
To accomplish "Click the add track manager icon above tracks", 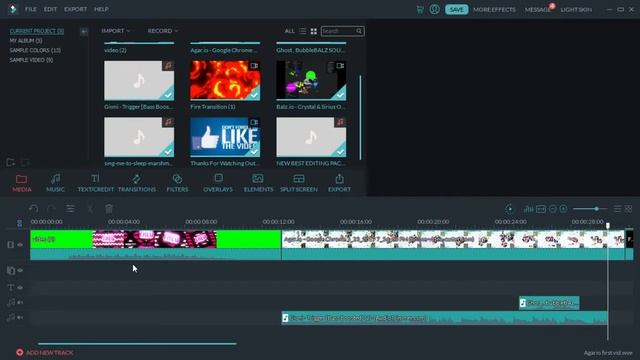I will pos(19,223).
